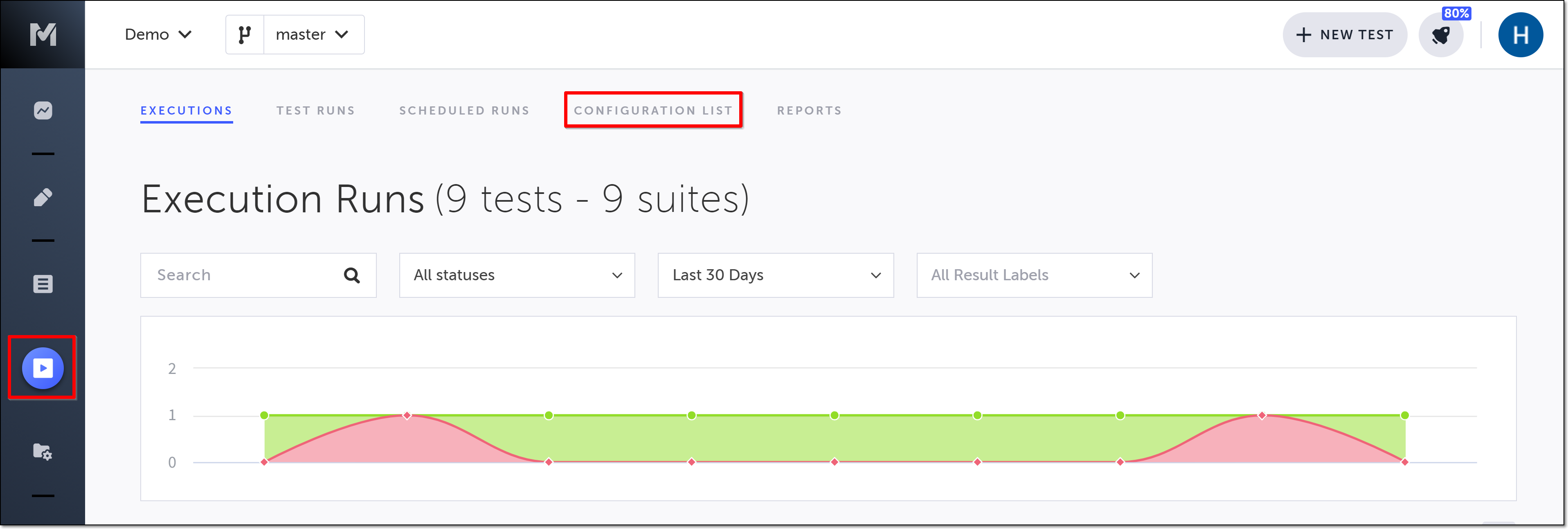1568x529 pixels.
Task: Switch to the Scheduled Runs tab
Action: (464, 111)
